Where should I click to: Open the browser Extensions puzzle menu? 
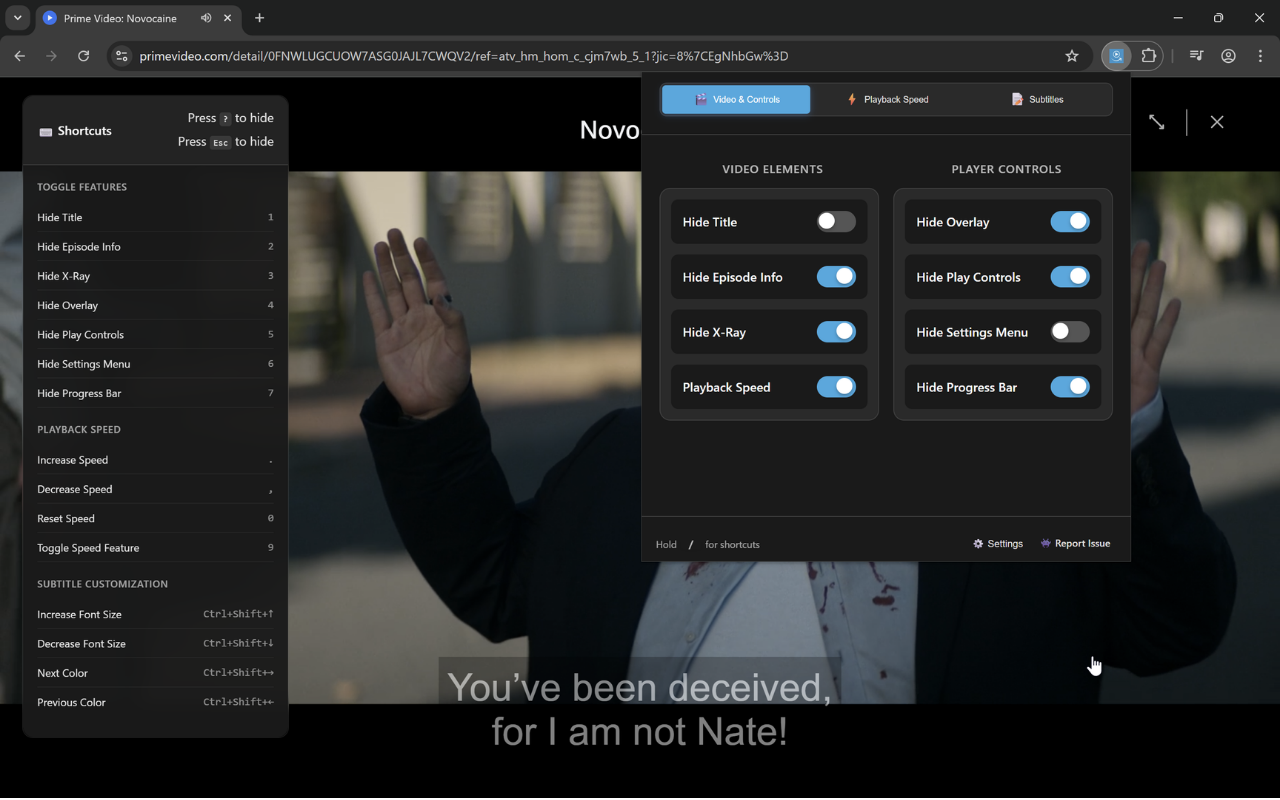[1148, 56]
